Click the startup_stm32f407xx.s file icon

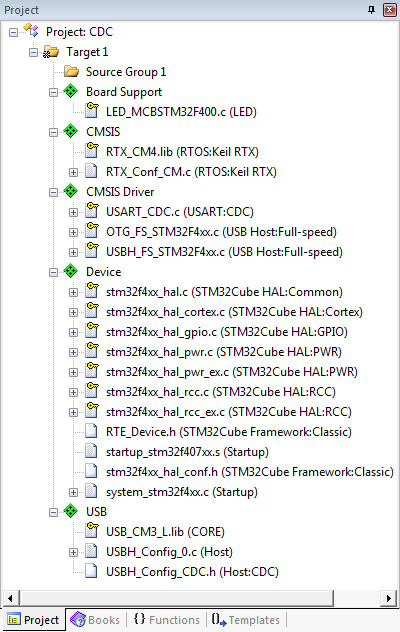coord(92,451)
